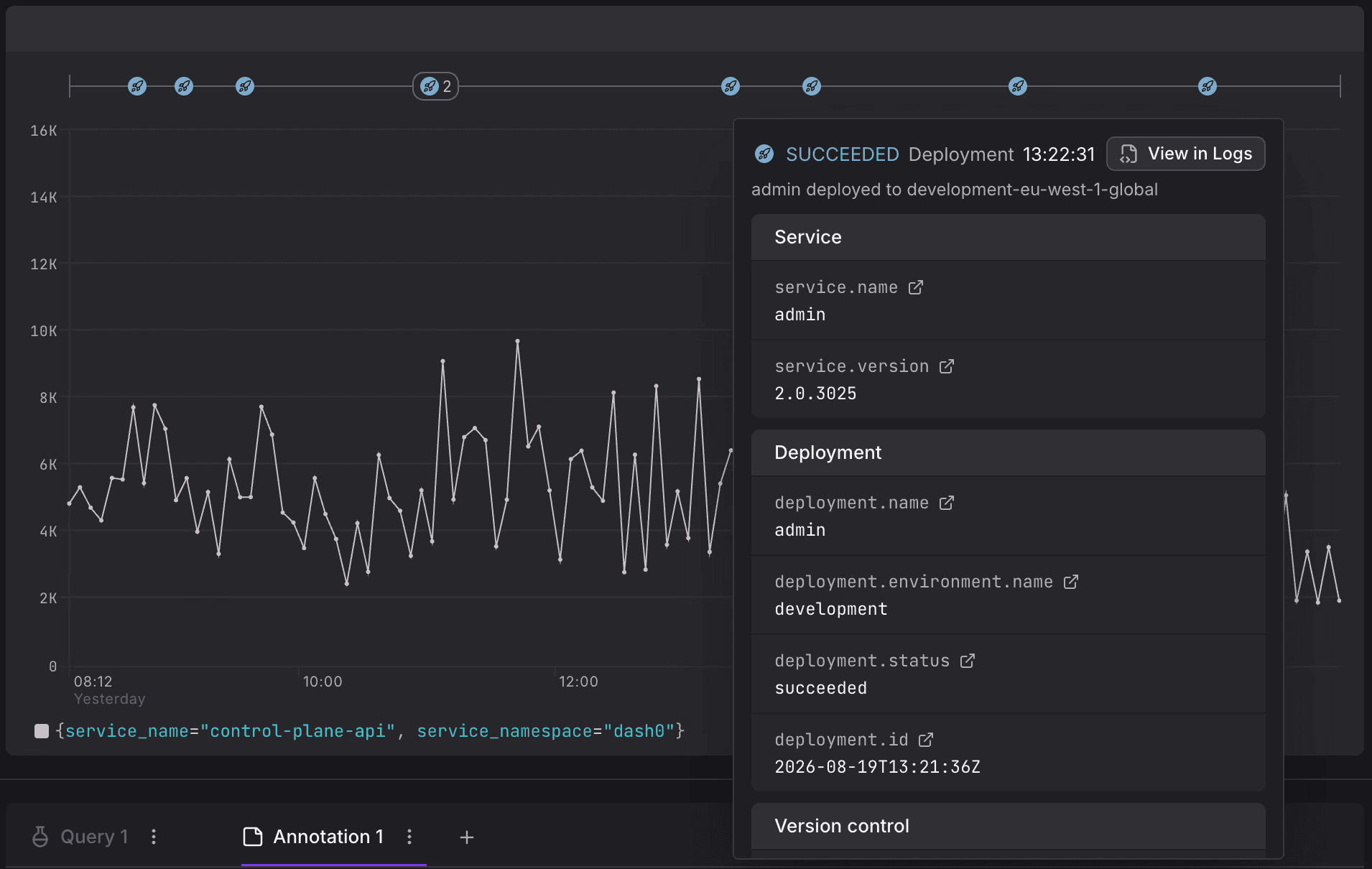
Task: Click the SUCCEEDED status label
Action: [x=843, y=154]
